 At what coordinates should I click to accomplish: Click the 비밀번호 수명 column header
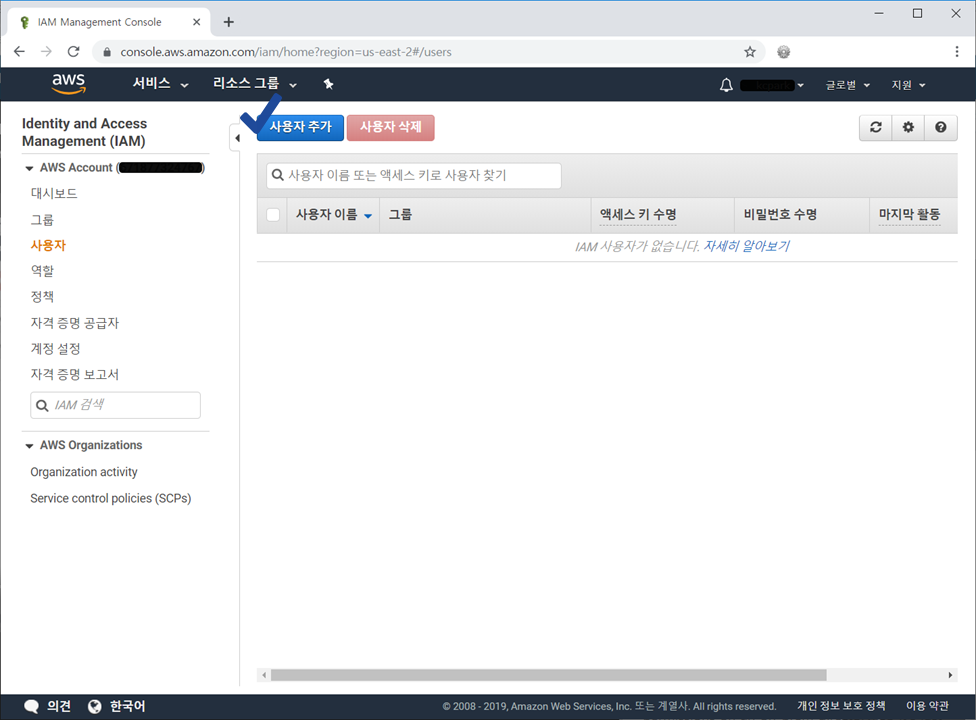780,215
